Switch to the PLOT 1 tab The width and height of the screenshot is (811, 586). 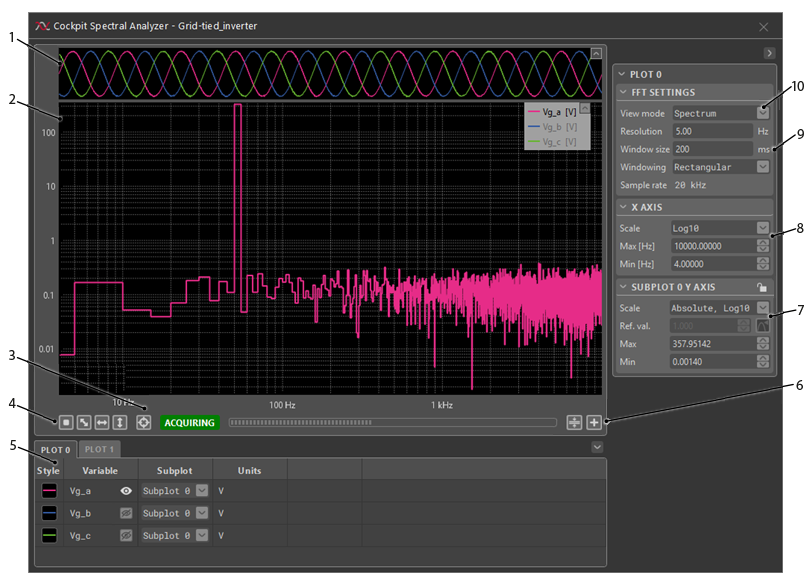(x=99, y=450)
